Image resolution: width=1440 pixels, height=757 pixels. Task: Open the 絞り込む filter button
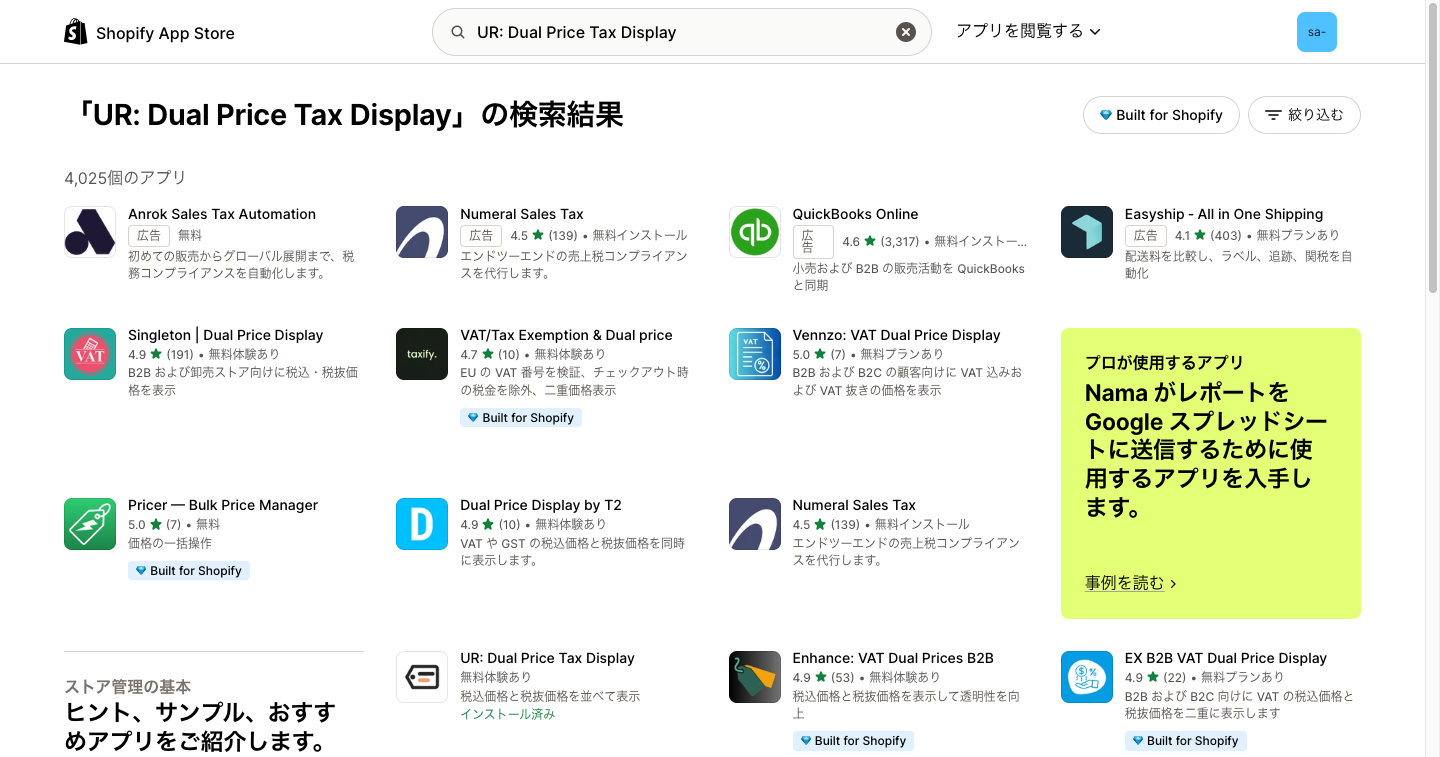pos(1304,115)
